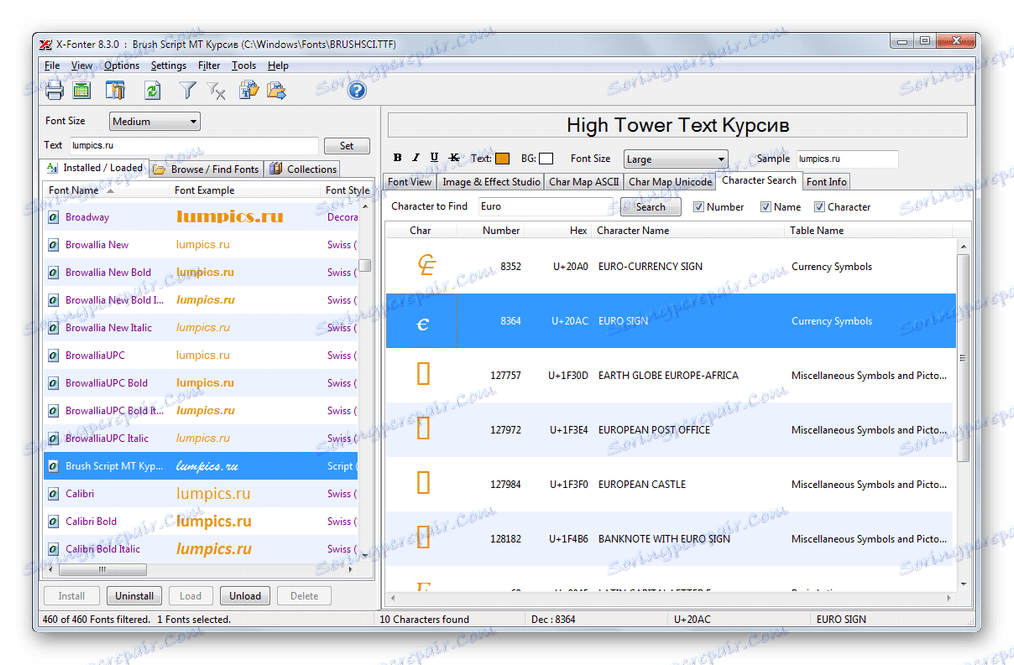Viewport: 1014px width, 665px height.
Task: Click the X-Fonter title bar app icon
Action: tap(46, 45)
